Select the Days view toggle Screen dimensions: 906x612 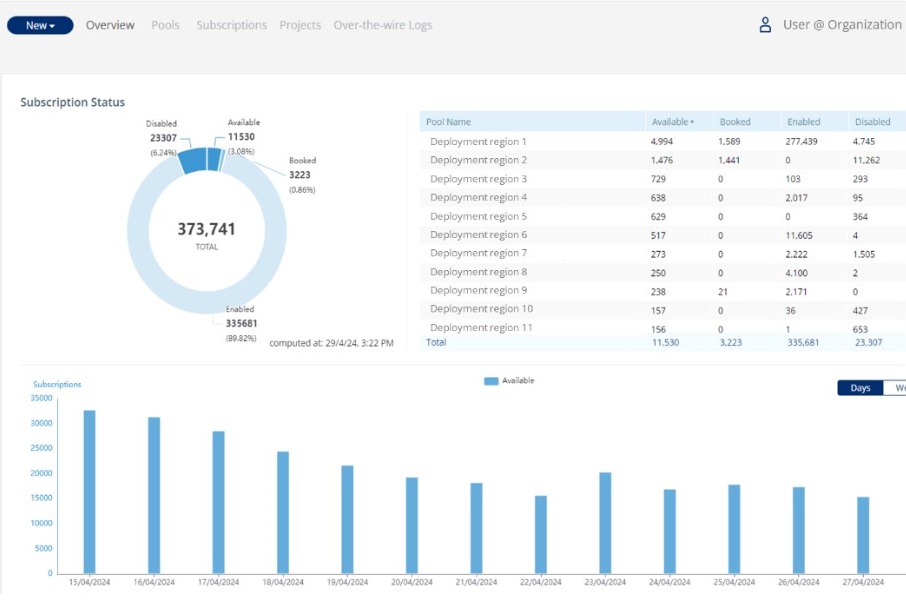[860, 388]
